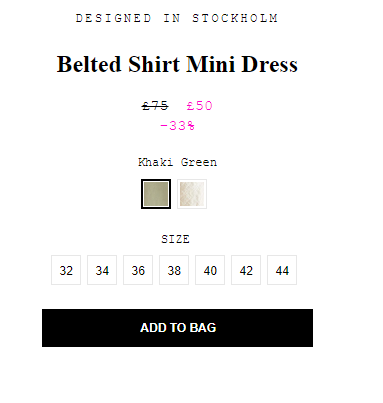Pick the largest size option offered
Screen dimensions: 383x403
282,270
